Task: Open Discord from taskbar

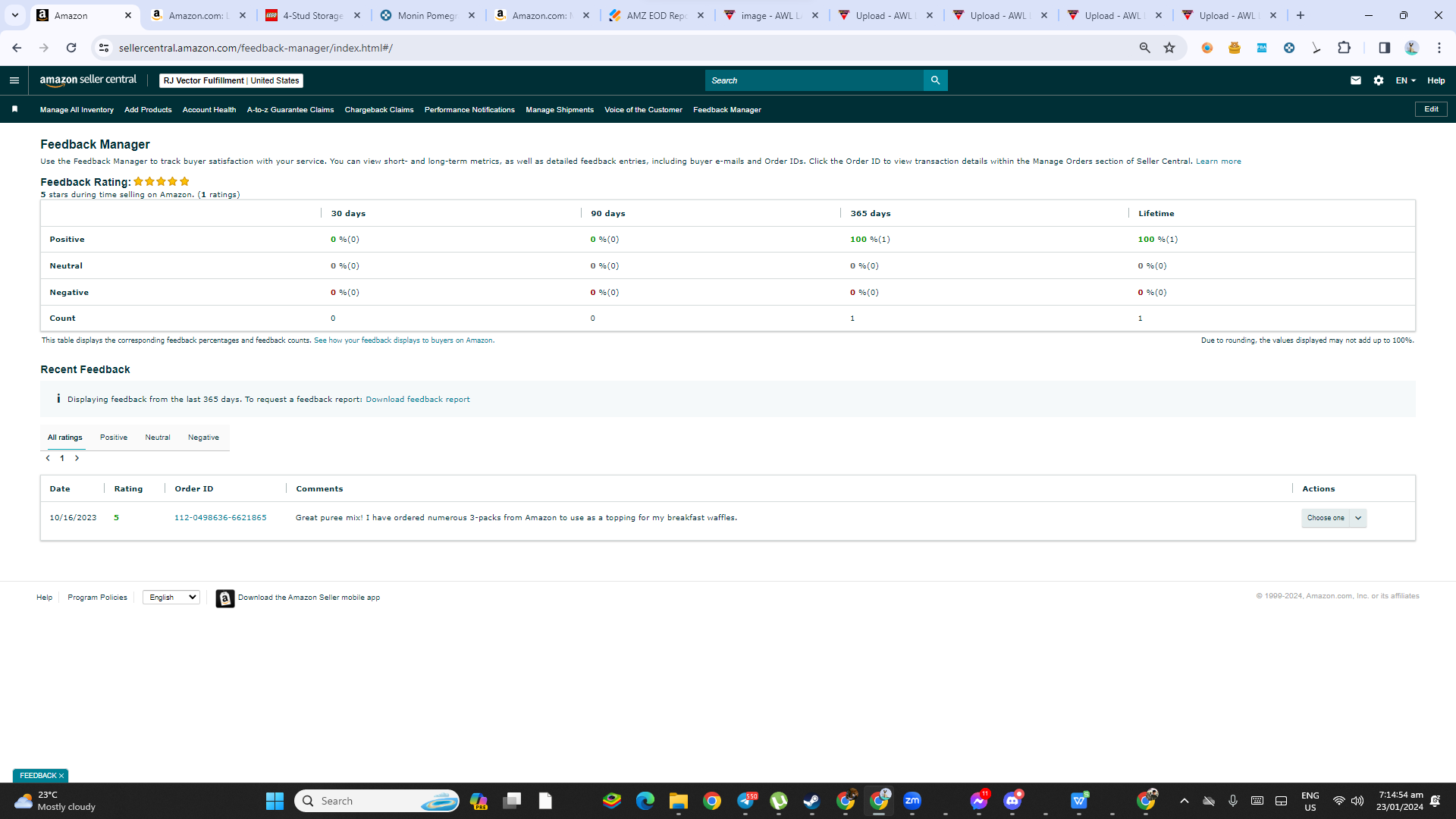Action: (1012, 801)
